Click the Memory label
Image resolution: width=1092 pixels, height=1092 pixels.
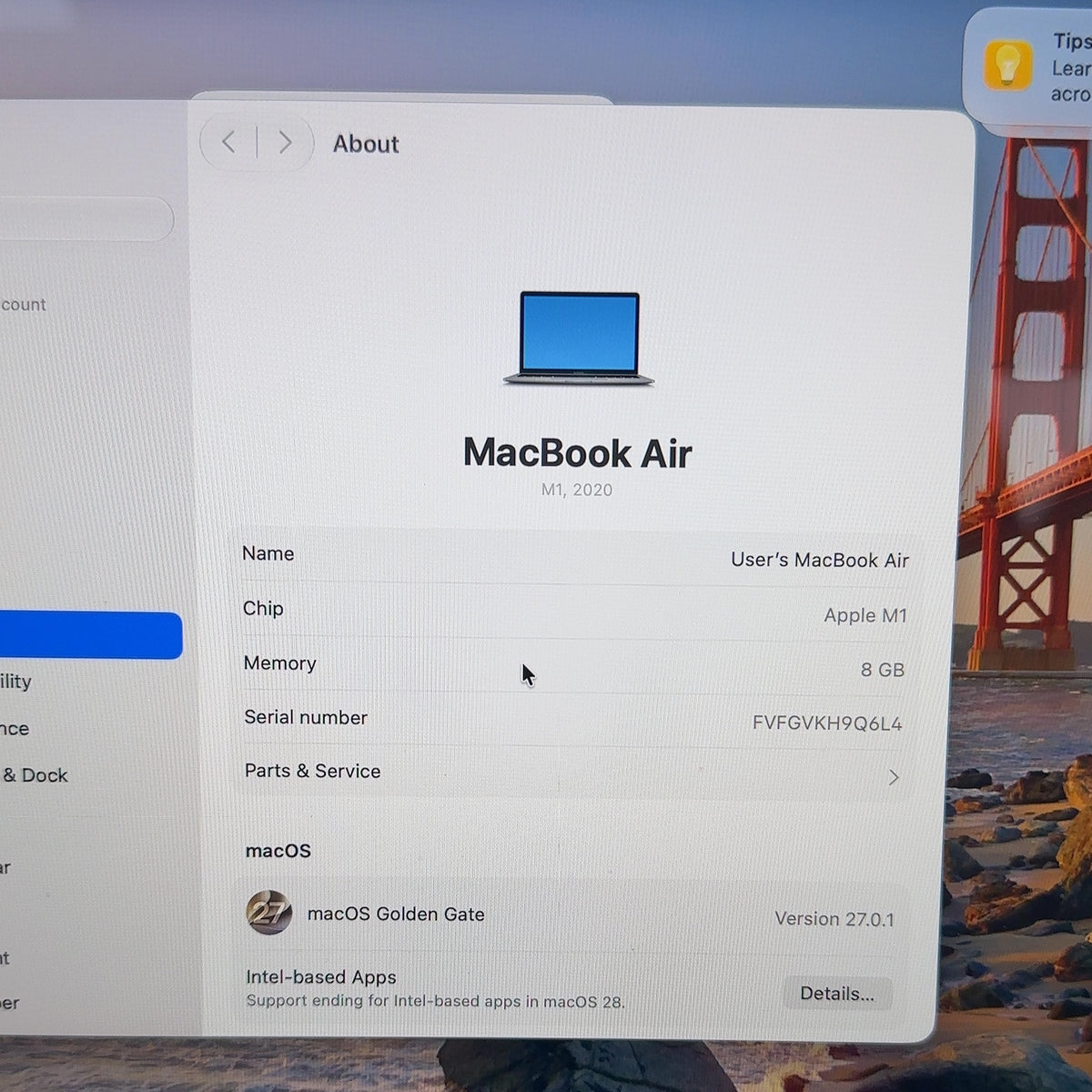pyautogui.click(x=279, y=663)
